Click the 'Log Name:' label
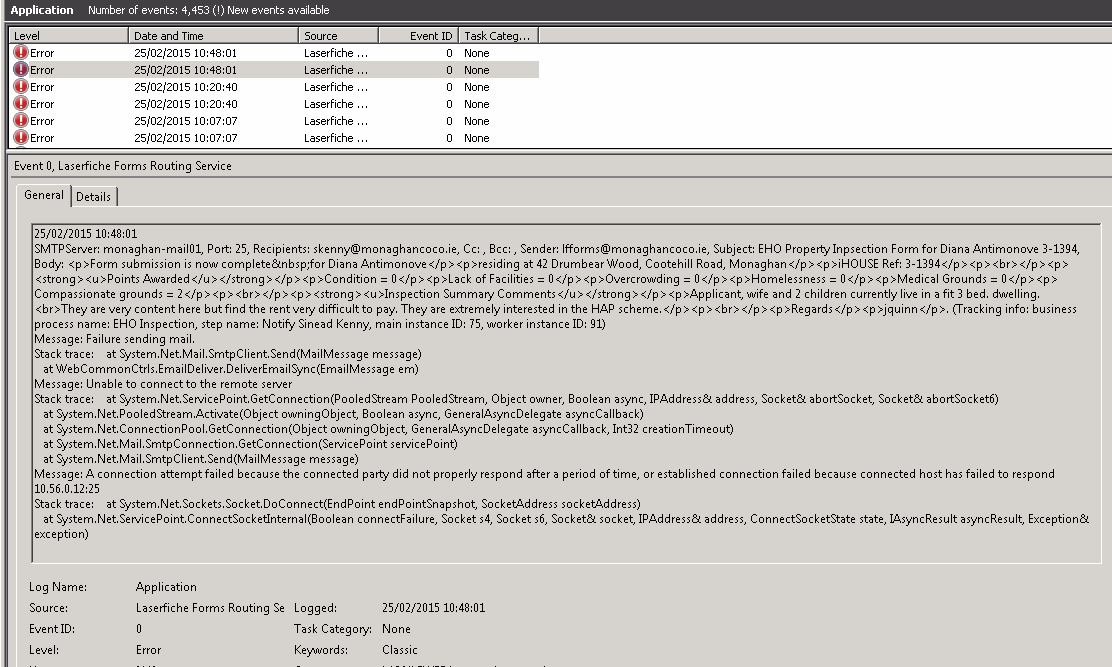 (58, 587)
